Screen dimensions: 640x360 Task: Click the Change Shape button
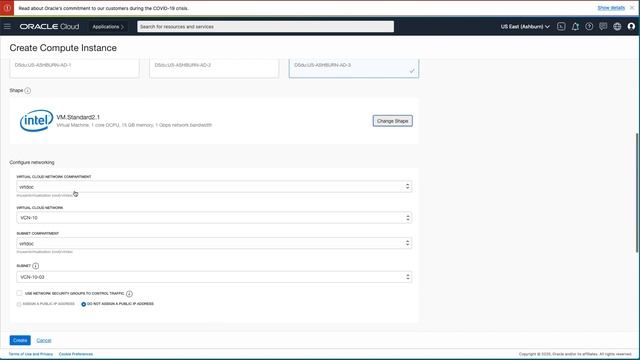392,121
